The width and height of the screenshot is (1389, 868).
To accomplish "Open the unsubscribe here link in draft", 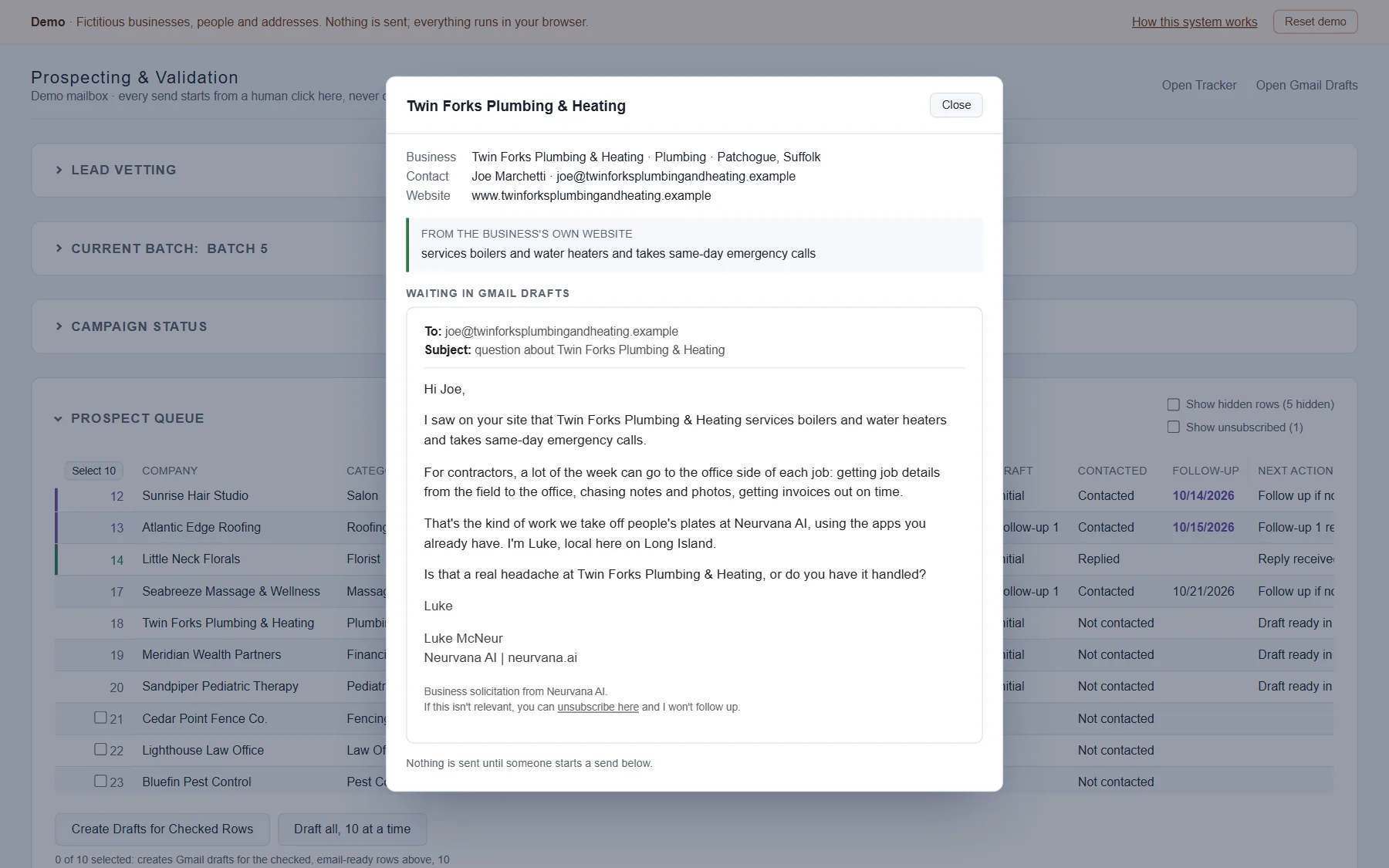I will (x=598, y=707).
